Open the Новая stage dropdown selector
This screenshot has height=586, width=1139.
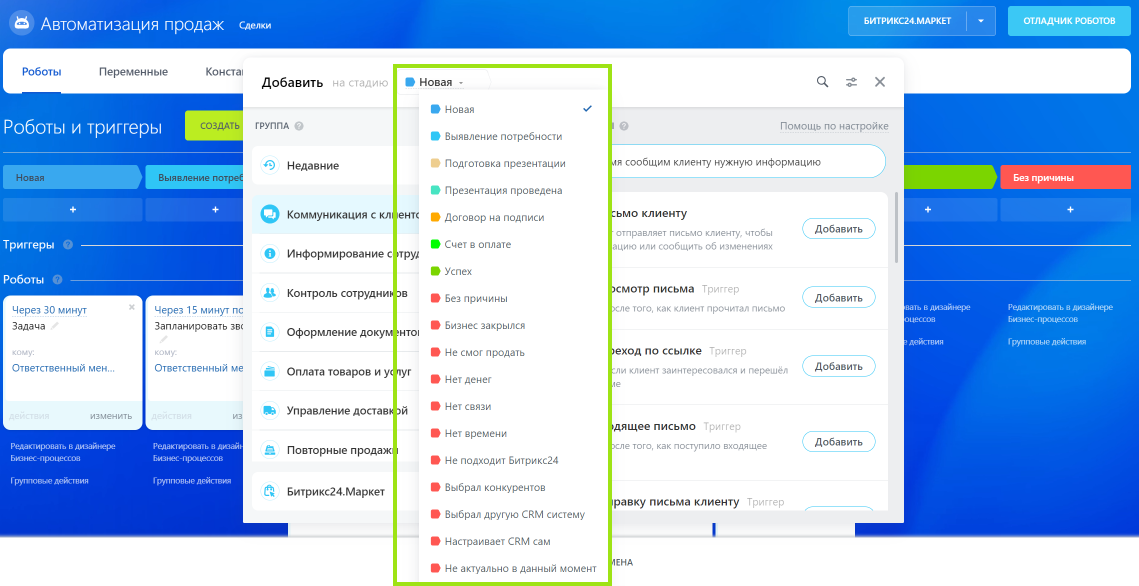pyautogui.click(x=434, y=83)
